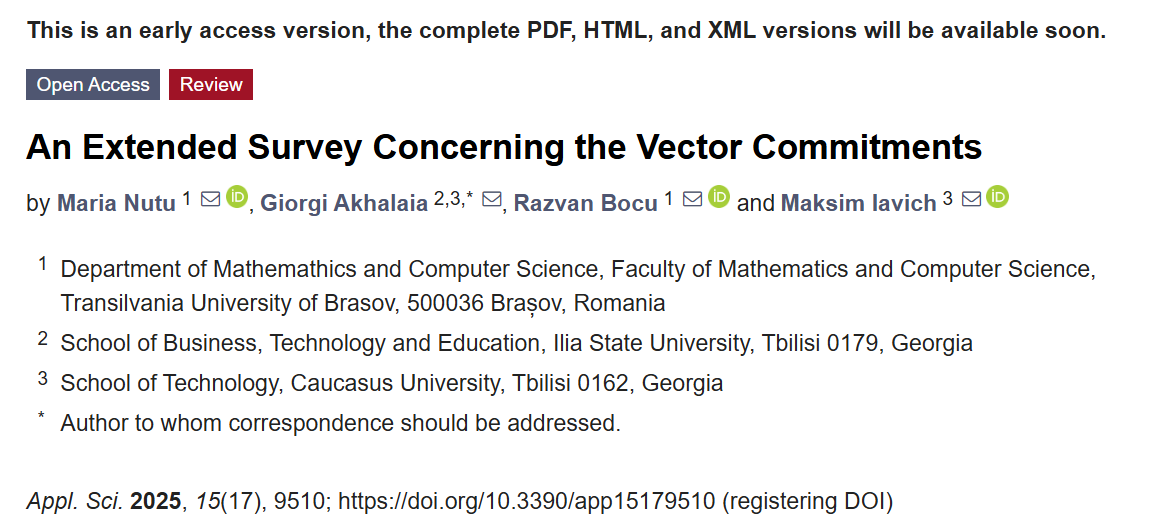Click the Open Access badge

[x=93, y=85]
